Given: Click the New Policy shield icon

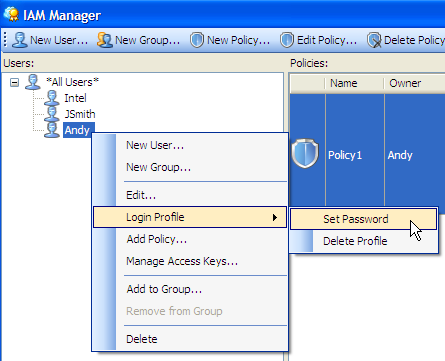Looking at the screenshot, I should click(x=197, y=40).
